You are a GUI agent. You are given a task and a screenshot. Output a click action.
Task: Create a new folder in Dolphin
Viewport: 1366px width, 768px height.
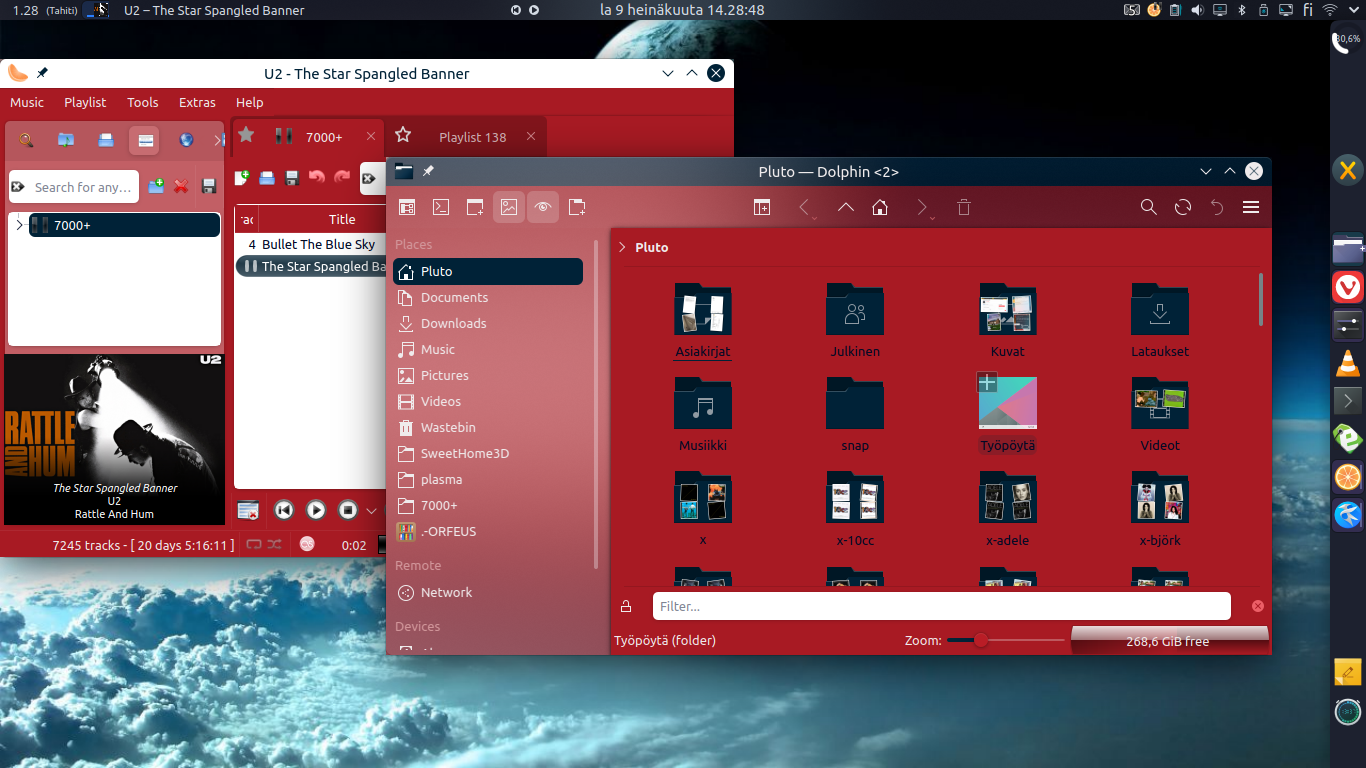[x=577, y=207]
